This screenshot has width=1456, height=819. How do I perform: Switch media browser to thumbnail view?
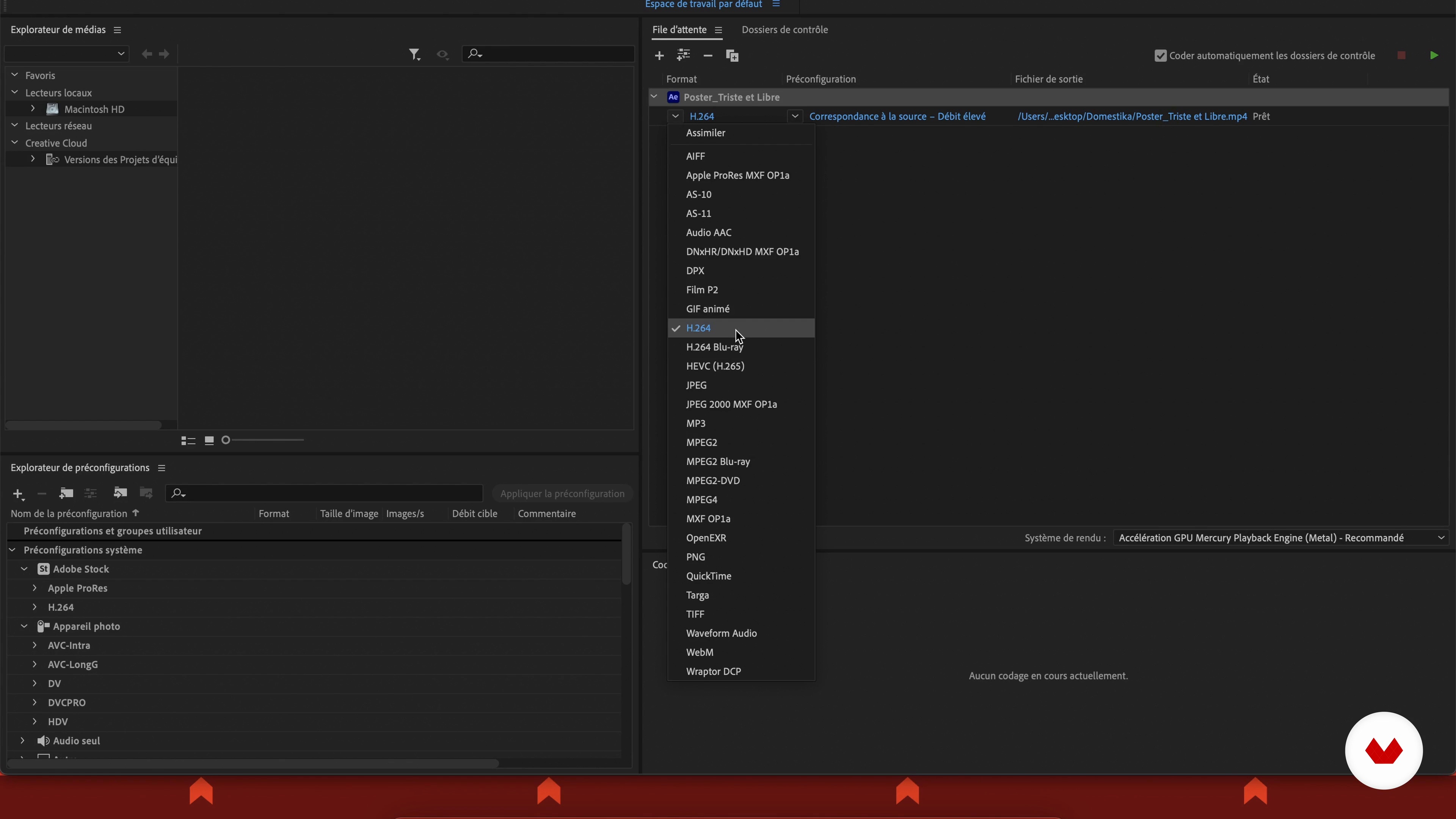[209, 440]
